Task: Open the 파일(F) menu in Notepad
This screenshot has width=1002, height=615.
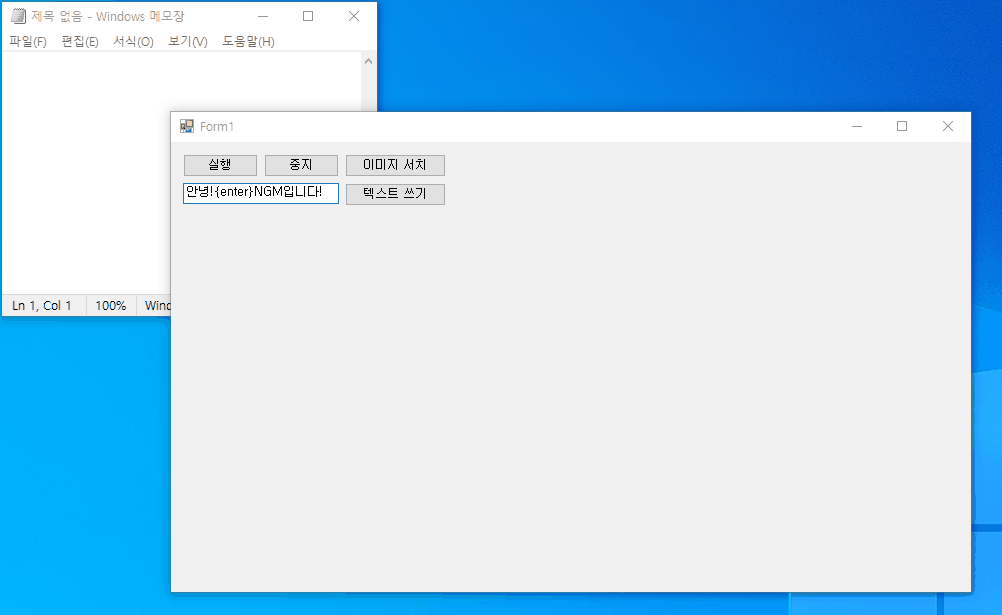Action: point(28,42)
